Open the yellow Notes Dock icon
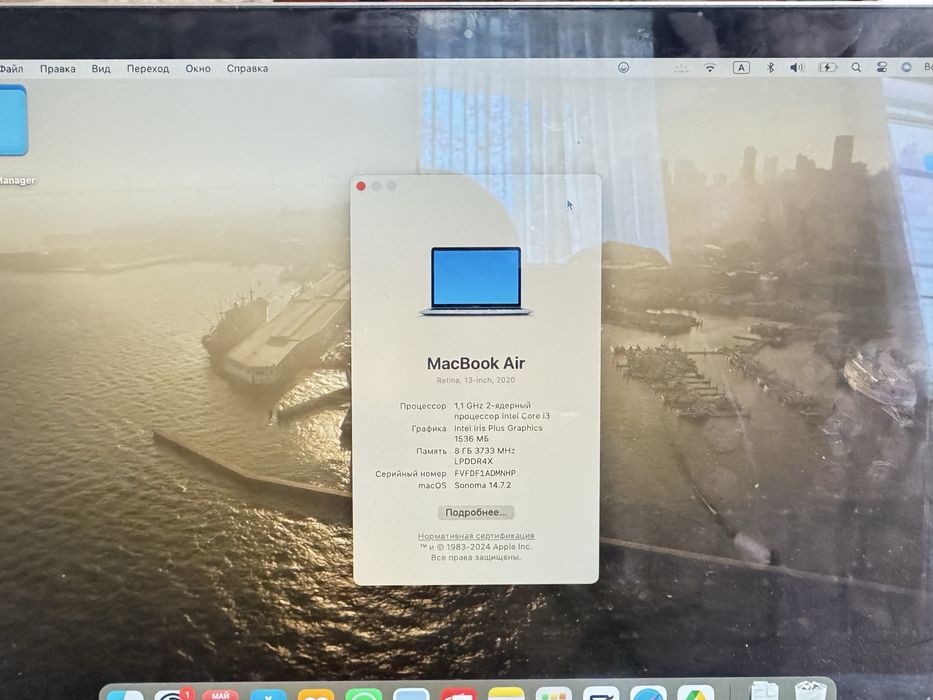Viewport: 933px width, 700px height. point(506,694)
